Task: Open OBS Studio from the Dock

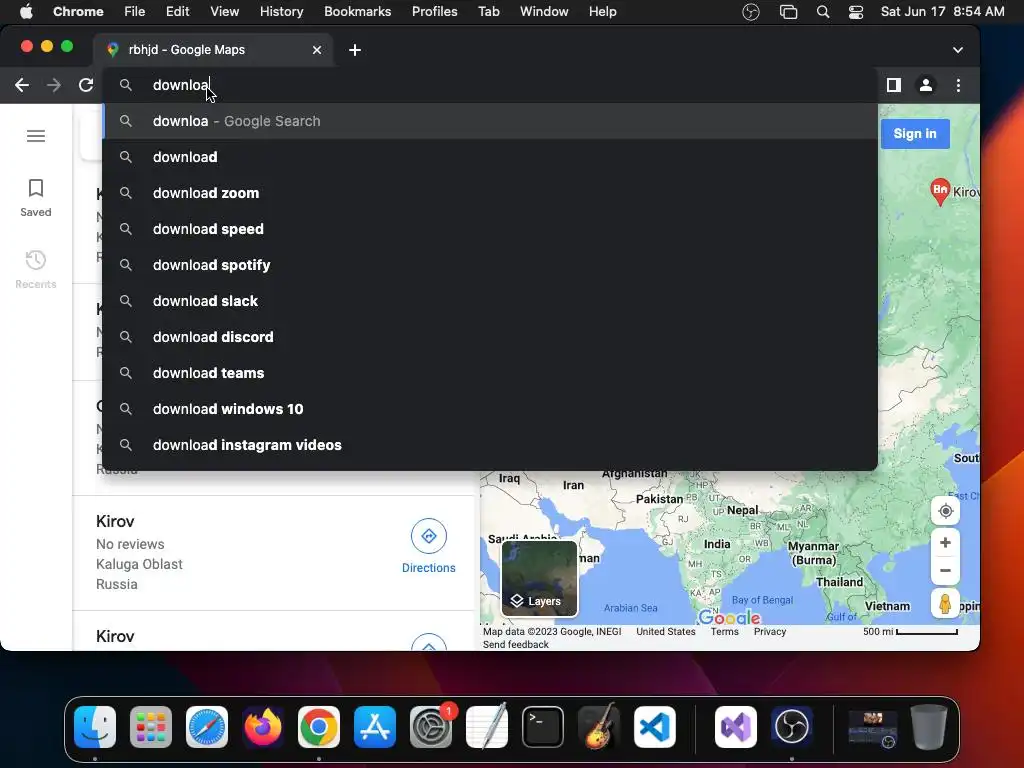Action: (x=792, y=727)
